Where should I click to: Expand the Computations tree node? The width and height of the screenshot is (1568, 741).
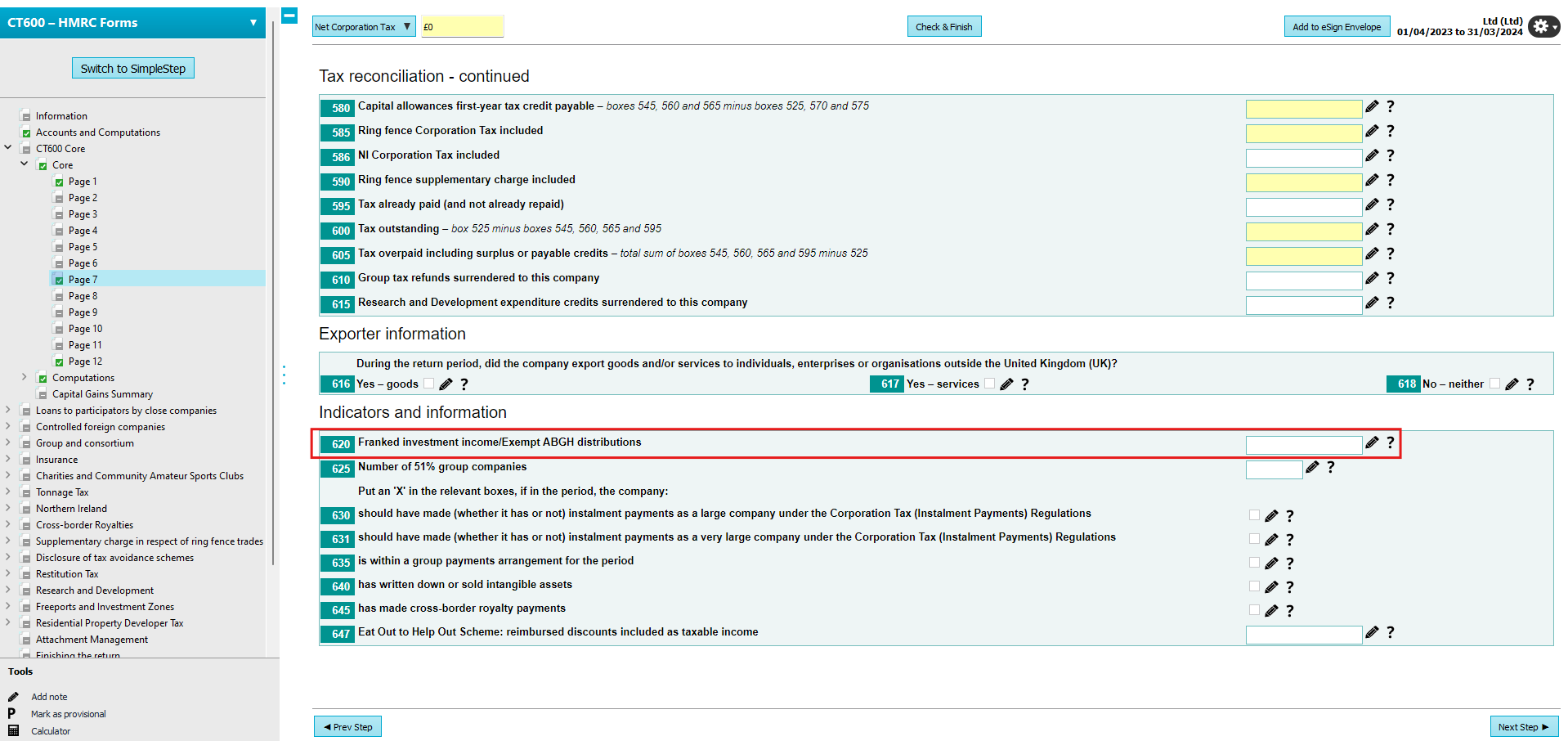(25, 377)
